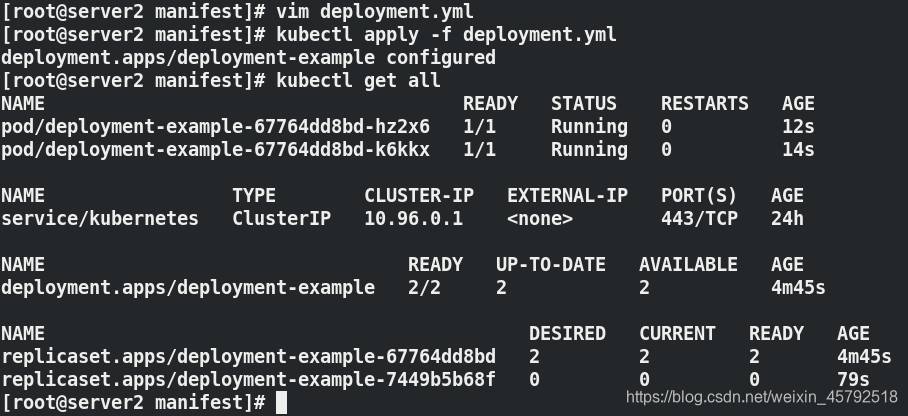Click the deployment age 4m45s
Image resolution: width=908 pixels, height=416 pixels.
pyautogui.click(x=798, y=288)
